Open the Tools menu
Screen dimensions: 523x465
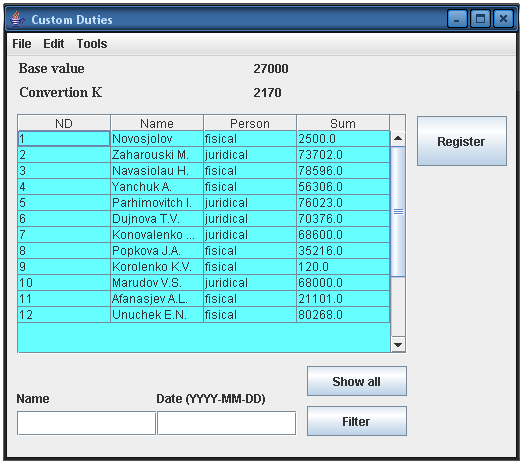92,44
